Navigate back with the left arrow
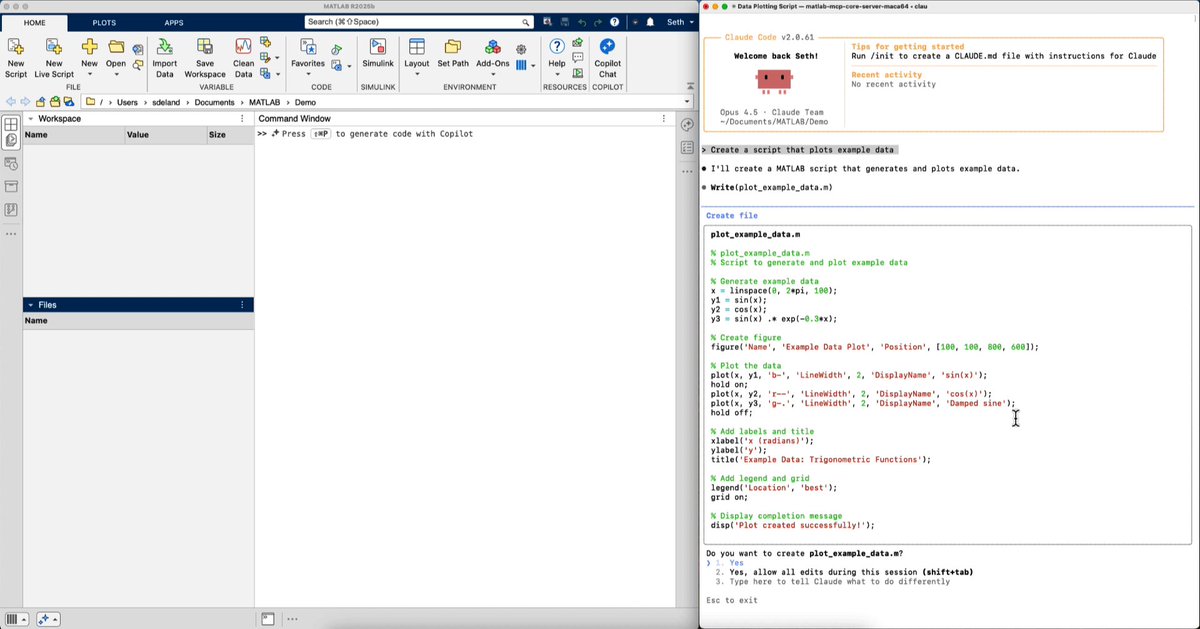This screenshot has width=1200, height=629. click(x=10, y=102)
